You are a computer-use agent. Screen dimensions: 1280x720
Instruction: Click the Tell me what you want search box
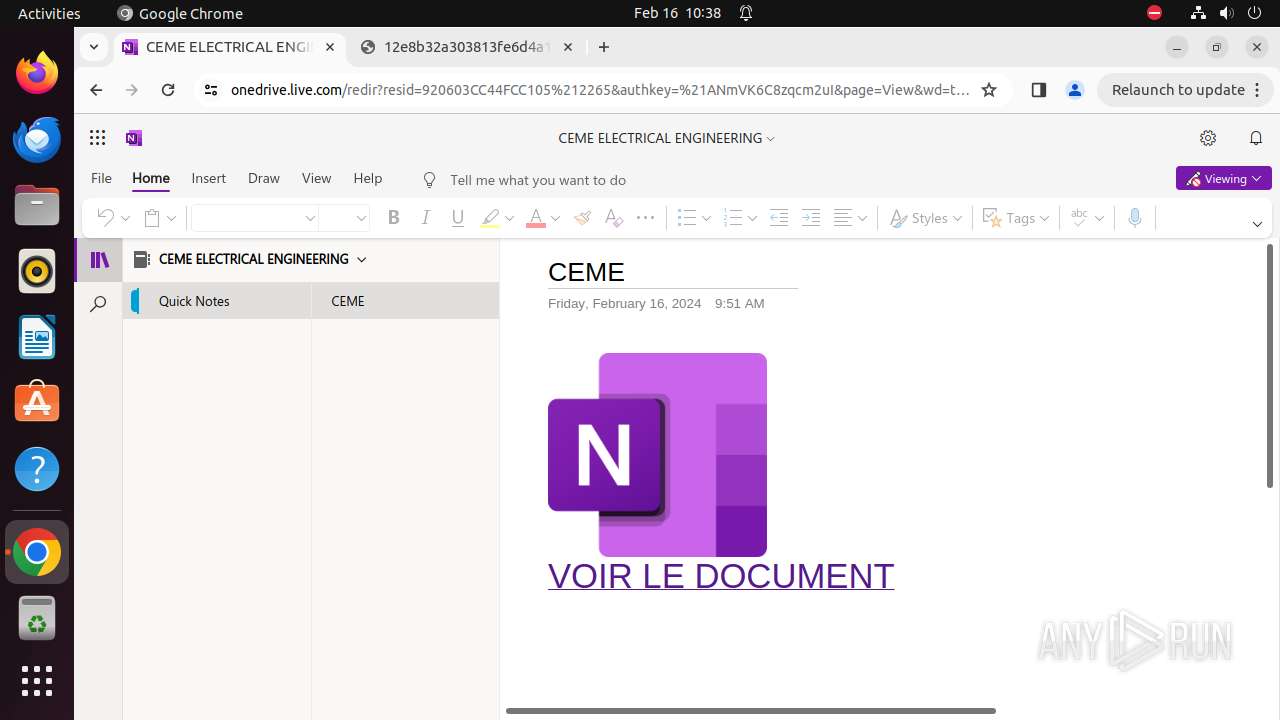pos(538,180)
